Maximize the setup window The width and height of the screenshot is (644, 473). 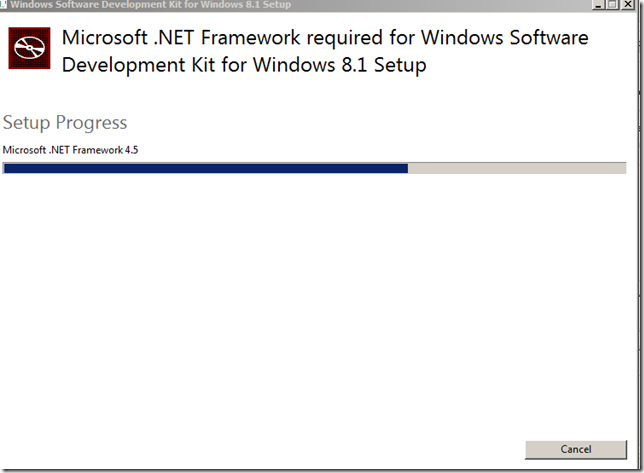[611, 4]
